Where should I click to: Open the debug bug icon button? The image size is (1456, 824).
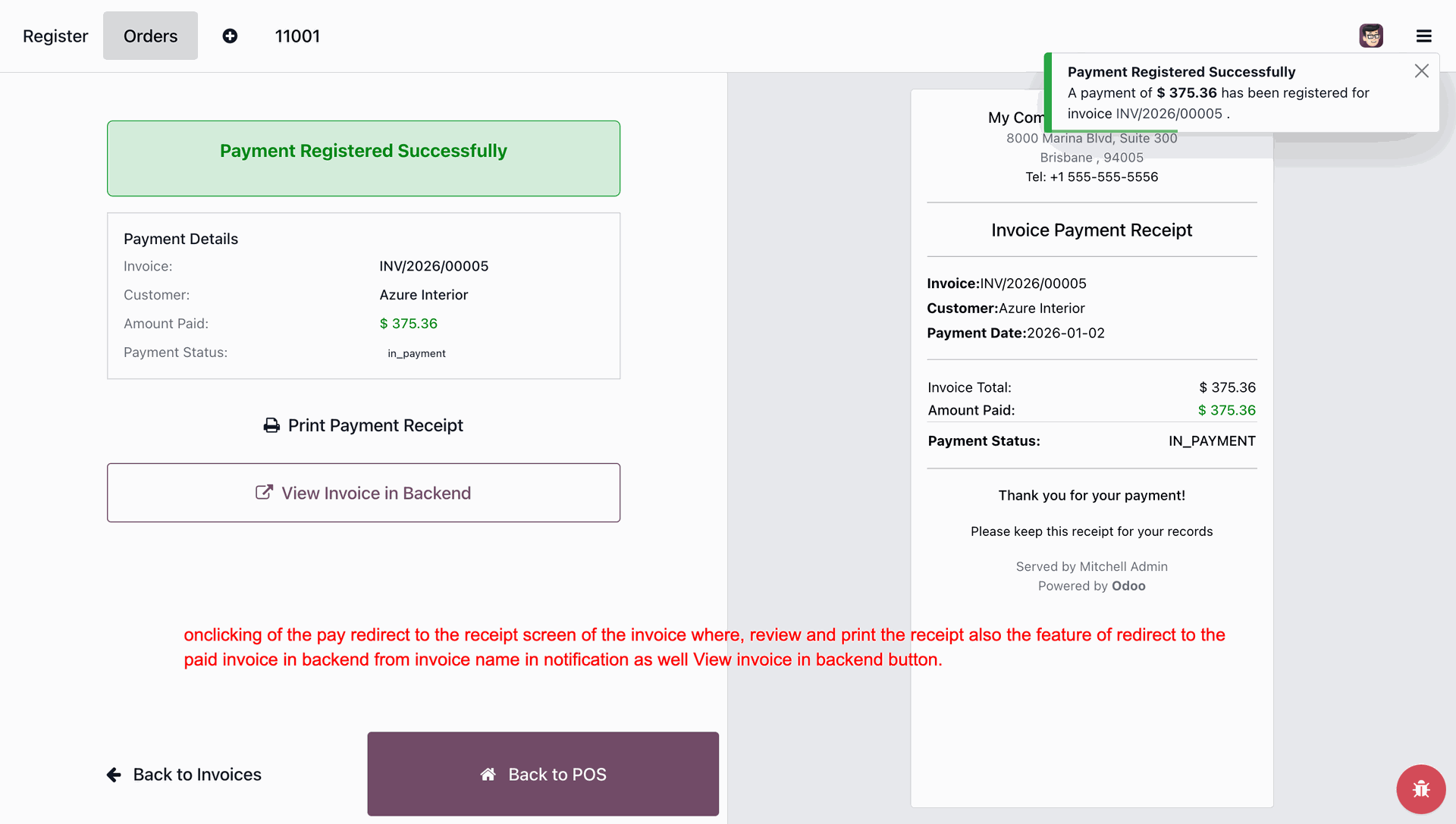point(1420,788)
